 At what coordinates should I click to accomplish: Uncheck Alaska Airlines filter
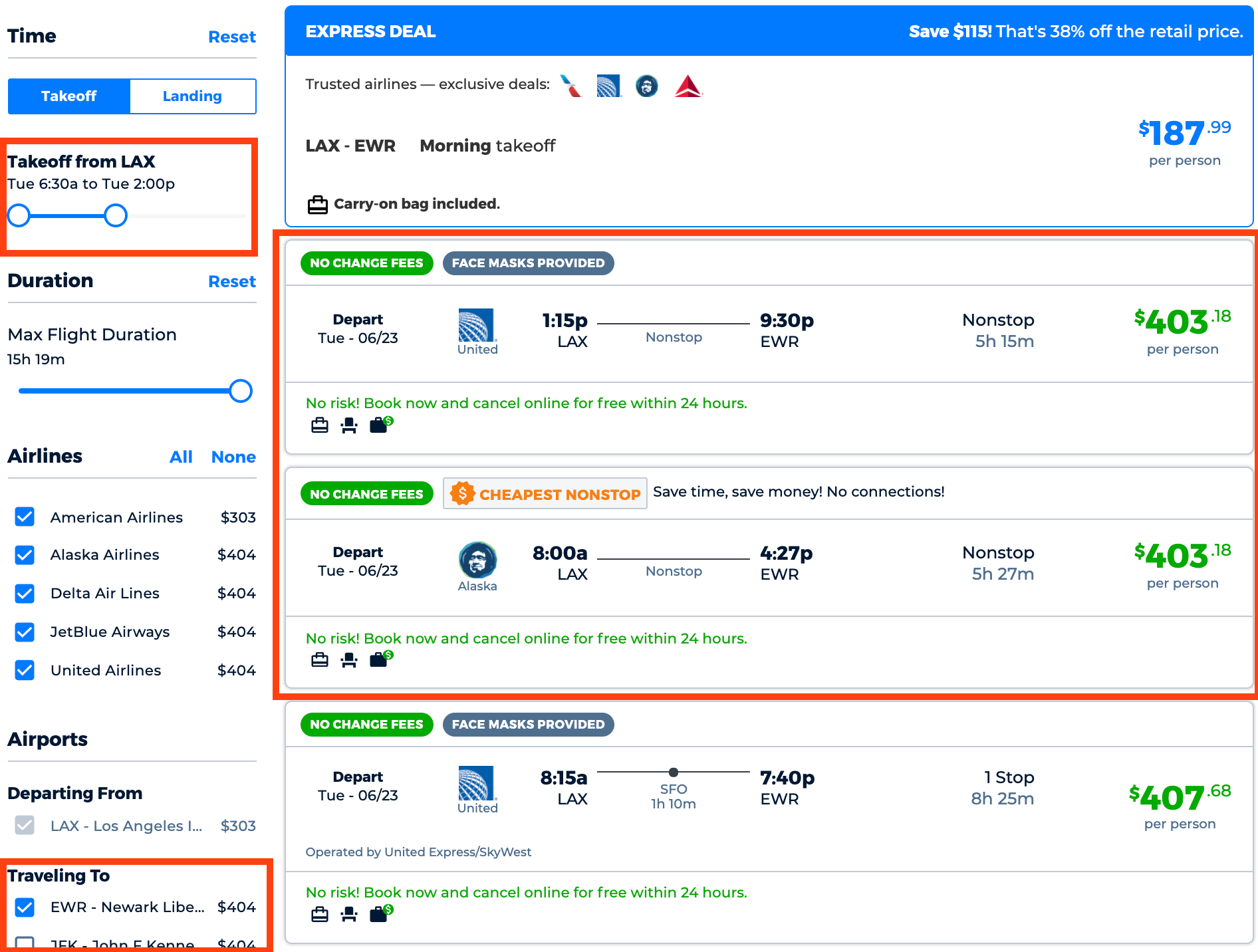click(x=25, y=554)
